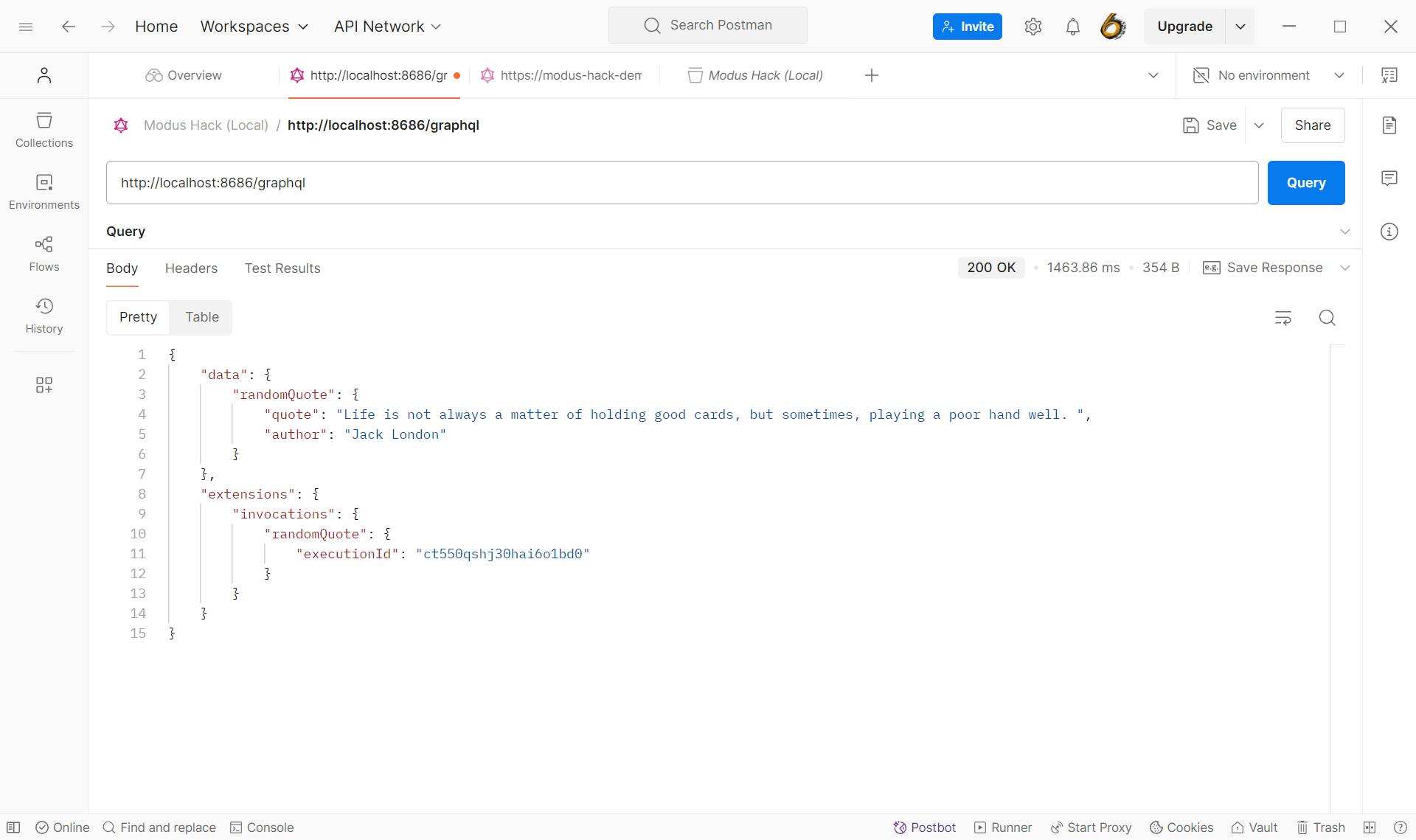Go forward with the right arrow
This screenshot has height=840, width=1416.
108,27
